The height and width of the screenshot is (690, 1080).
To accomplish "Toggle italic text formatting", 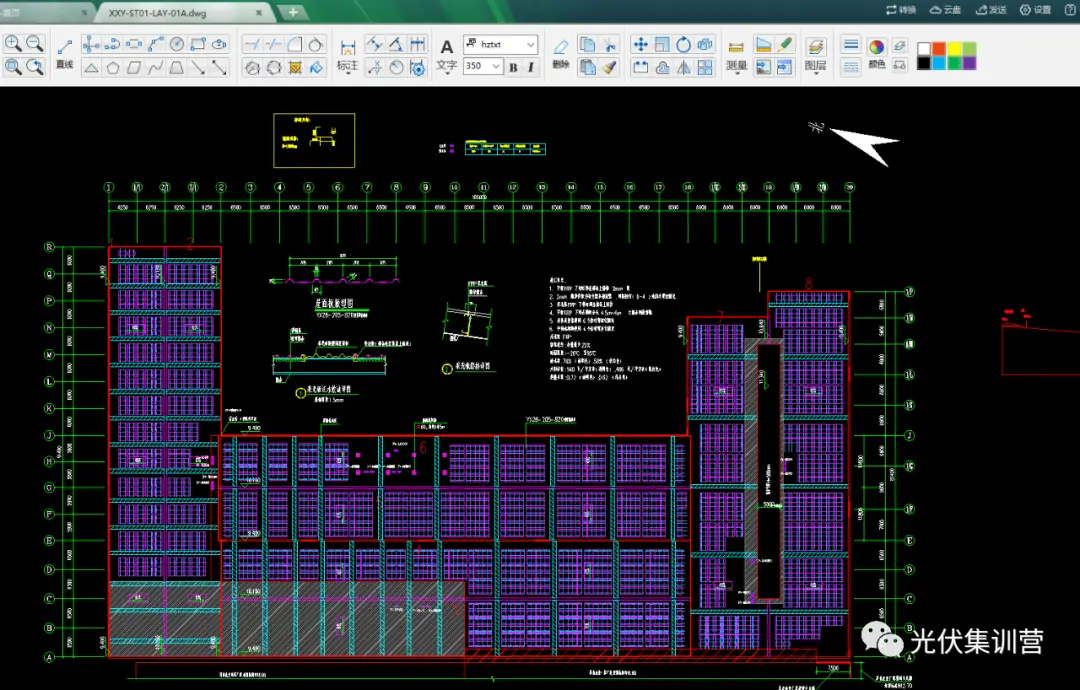I will pyautogui.click(x=530, y=67).
